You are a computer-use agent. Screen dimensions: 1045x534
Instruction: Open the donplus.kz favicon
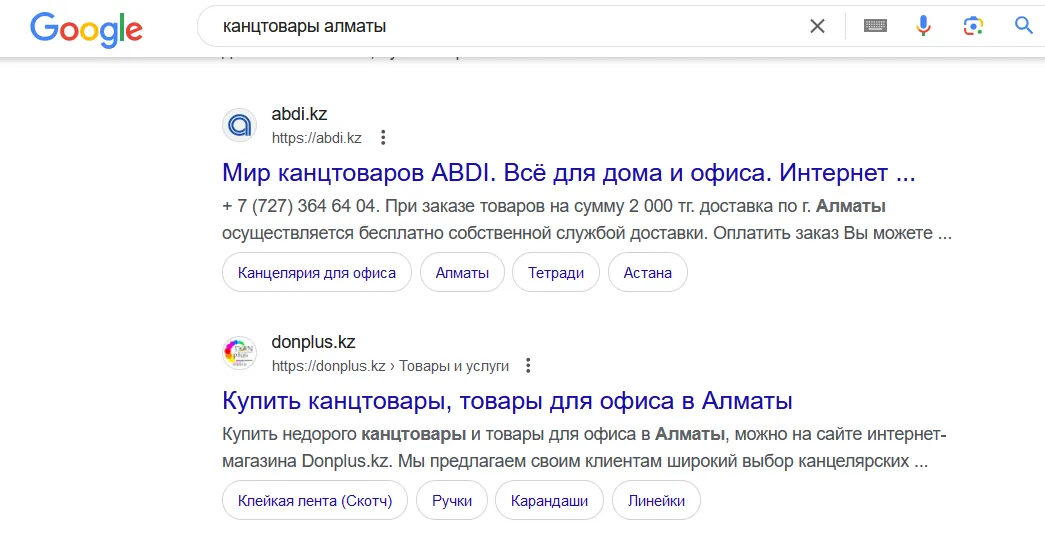click(239, 353)
